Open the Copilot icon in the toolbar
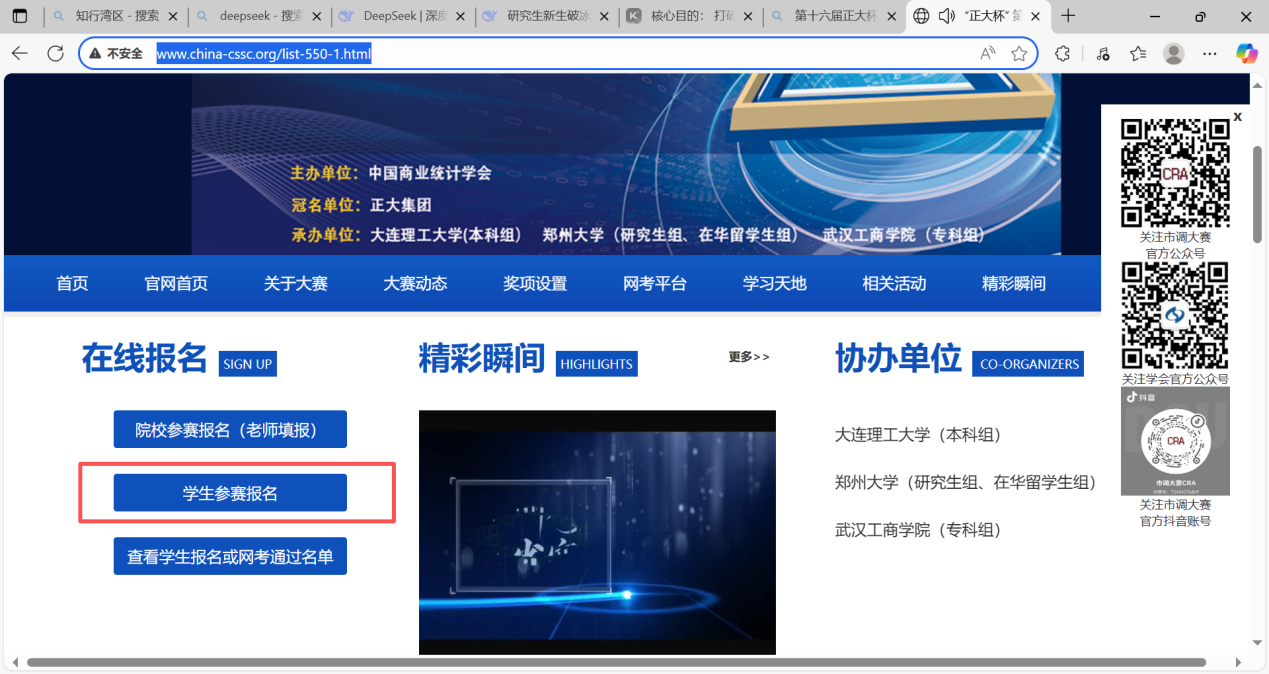Viewport: 1269px width, 674px height. [x=1246, y=54]
